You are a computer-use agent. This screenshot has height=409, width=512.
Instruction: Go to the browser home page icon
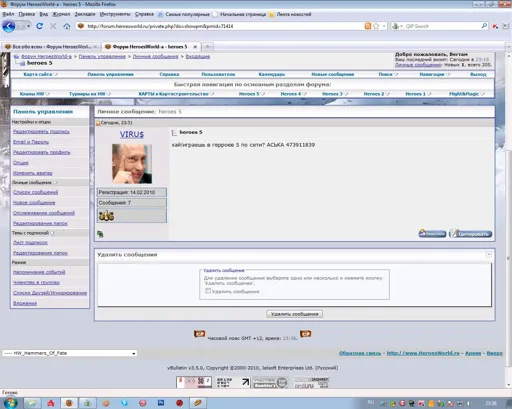(67, 26)
